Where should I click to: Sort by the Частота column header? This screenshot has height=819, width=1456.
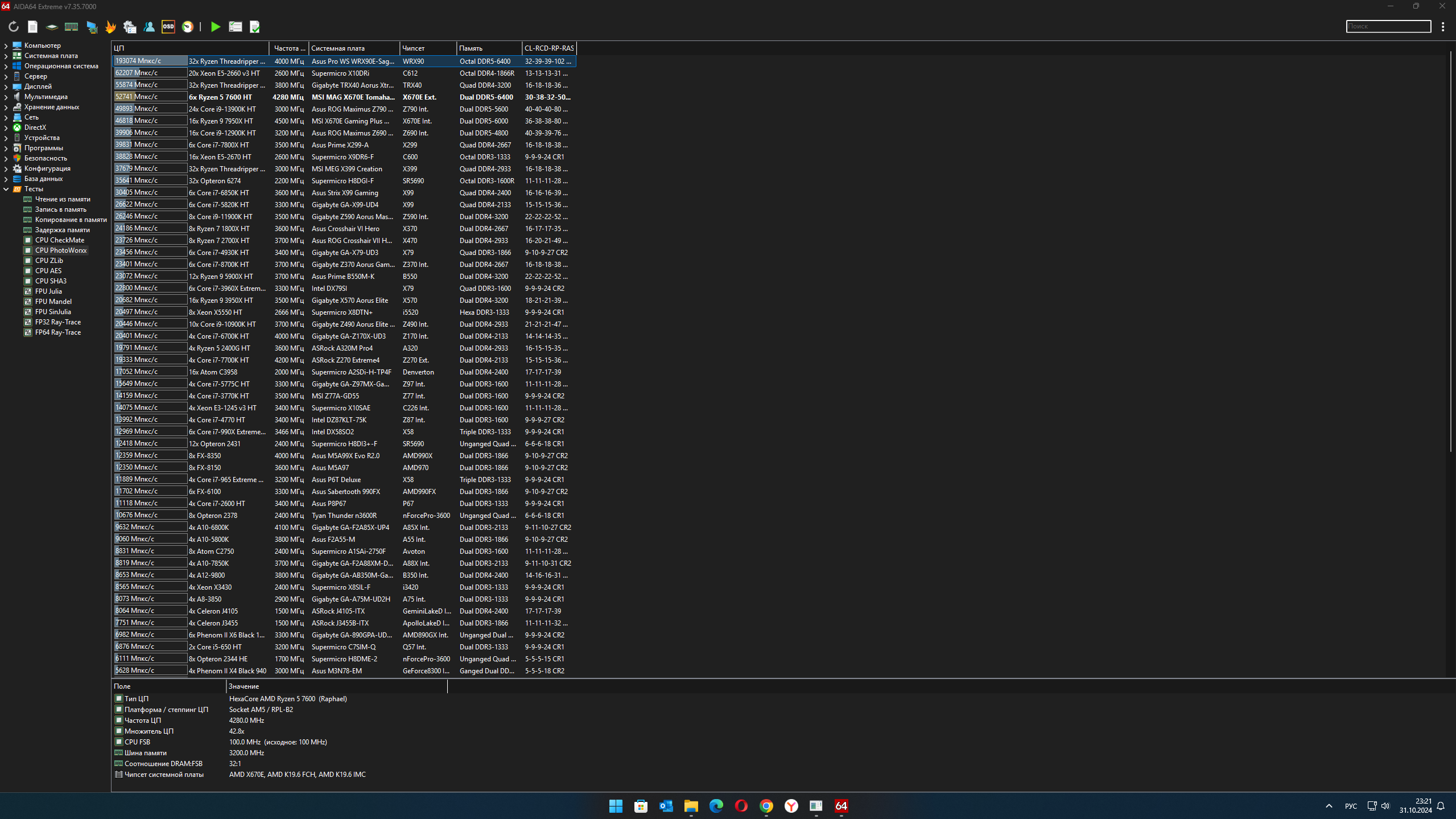[x=289, y=48]
